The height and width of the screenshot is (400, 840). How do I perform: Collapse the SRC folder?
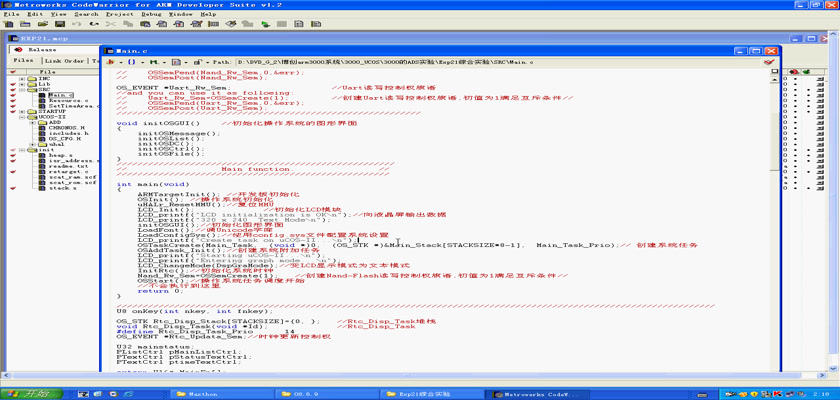click(22, 89)
